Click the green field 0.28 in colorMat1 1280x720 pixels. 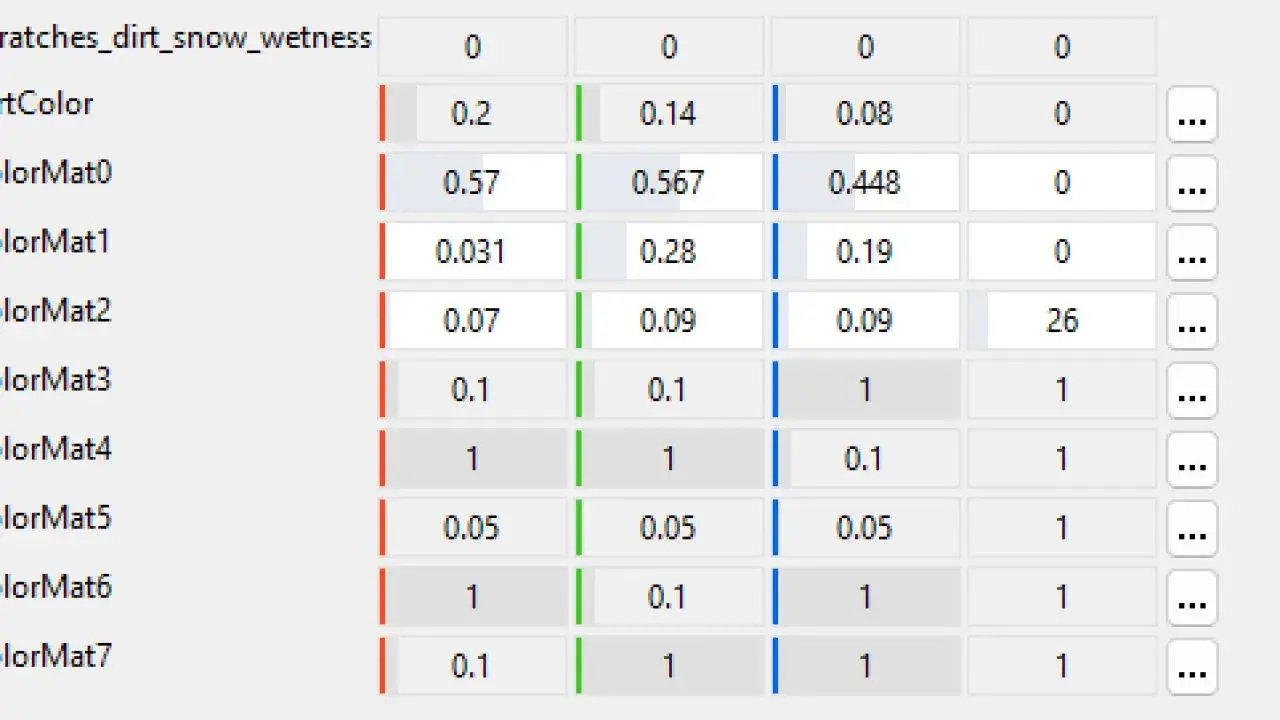tap(668, 252)
